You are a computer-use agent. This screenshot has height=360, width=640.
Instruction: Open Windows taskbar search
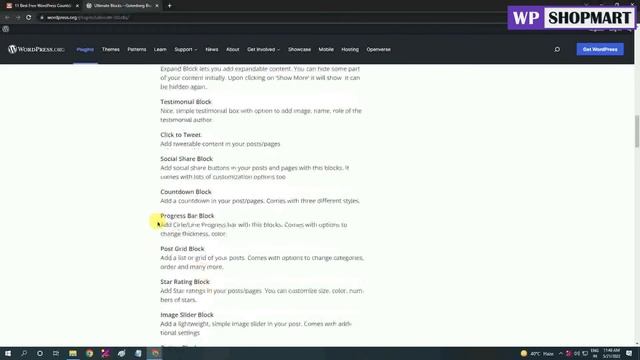(24, 353)
